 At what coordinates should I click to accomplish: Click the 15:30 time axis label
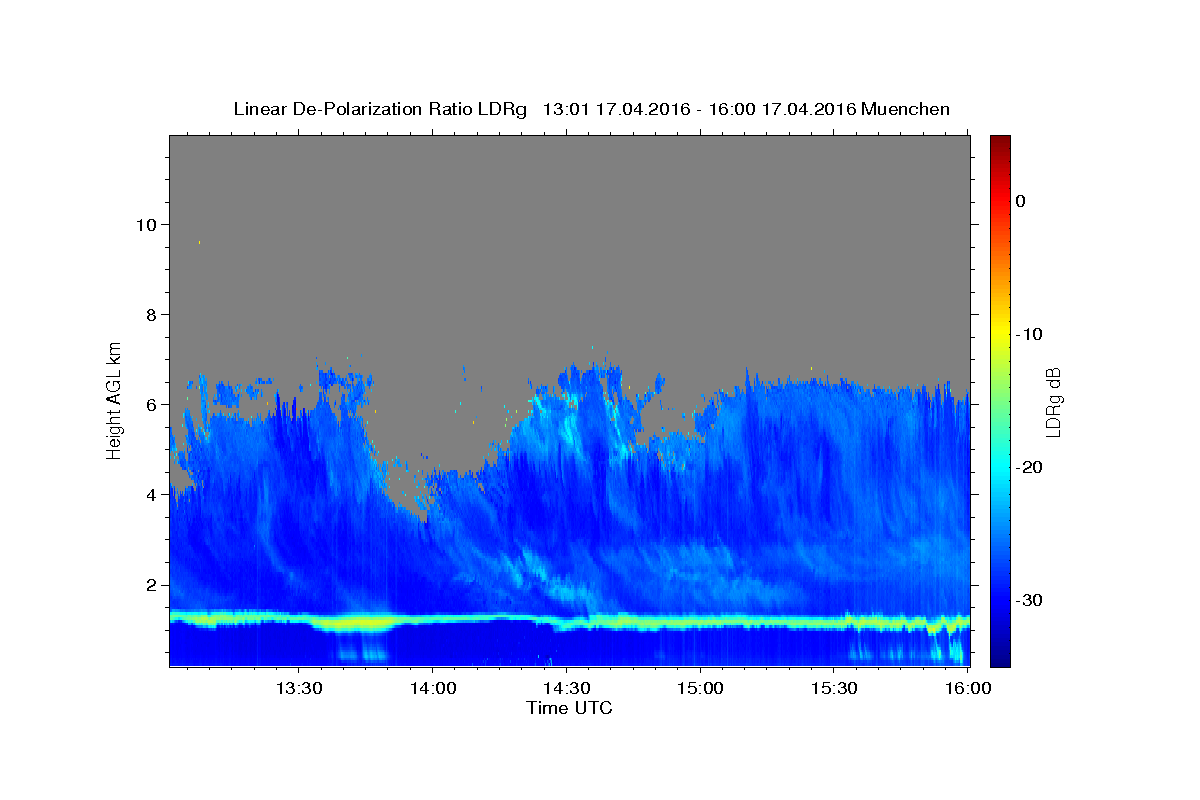834,689
